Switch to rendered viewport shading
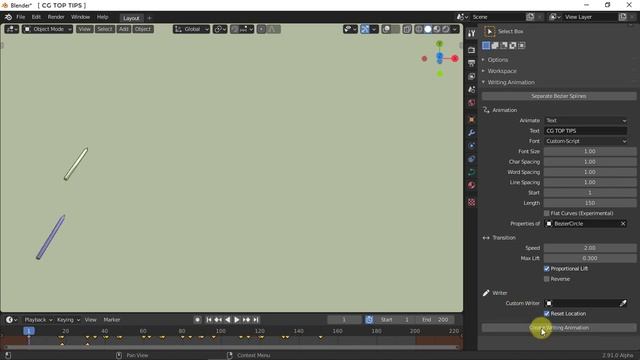 [x=446, y=29]
